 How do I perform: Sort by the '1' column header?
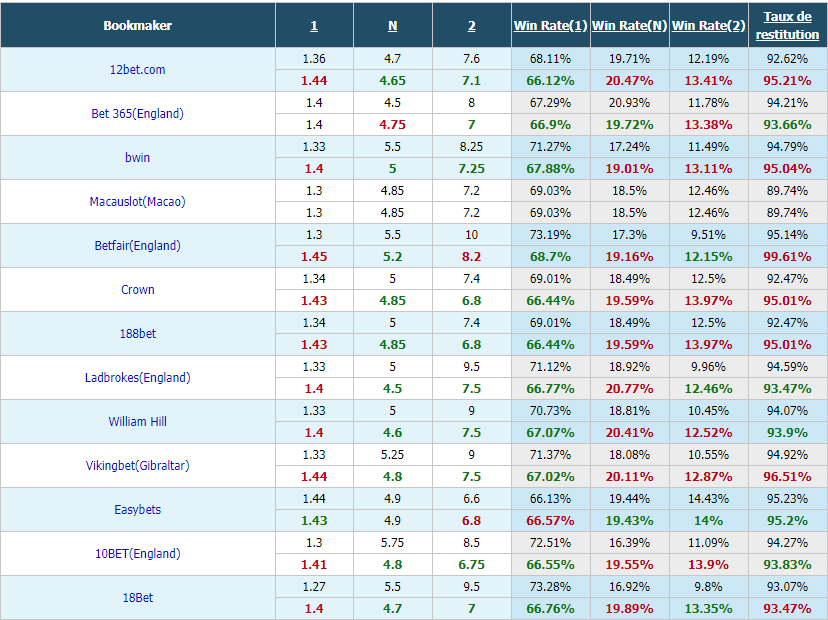[314, 26]
